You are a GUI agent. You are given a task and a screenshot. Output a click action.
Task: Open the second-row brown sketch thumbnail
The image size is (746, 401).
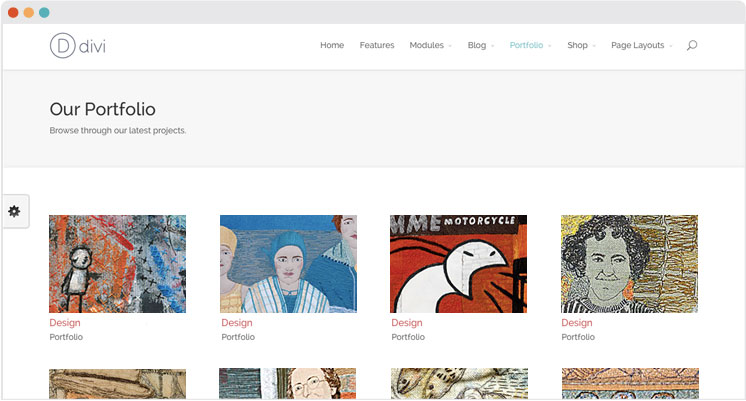[118, 384]
